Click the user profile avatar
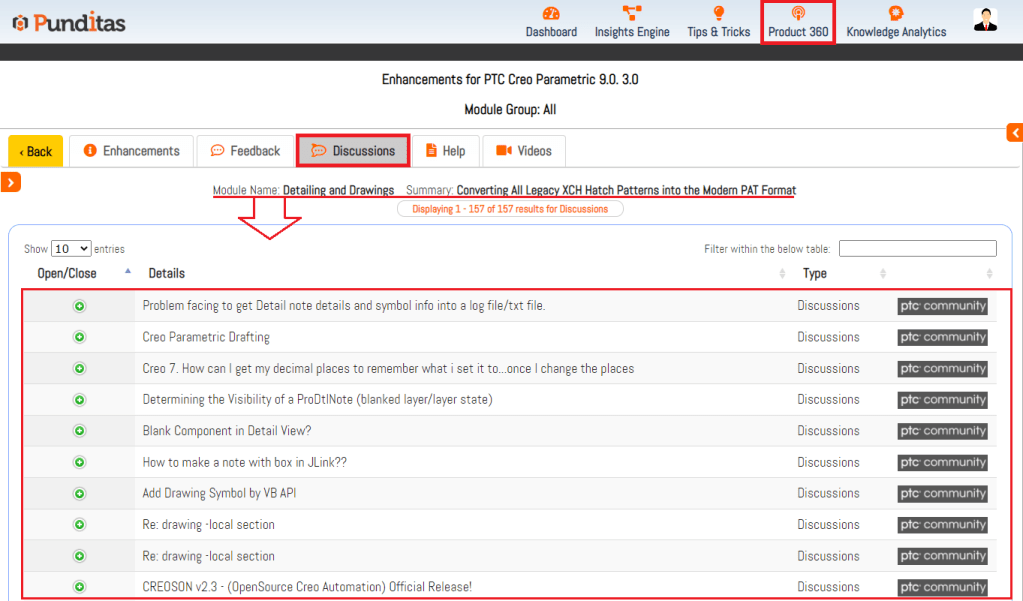 click(x=985, y=20)
